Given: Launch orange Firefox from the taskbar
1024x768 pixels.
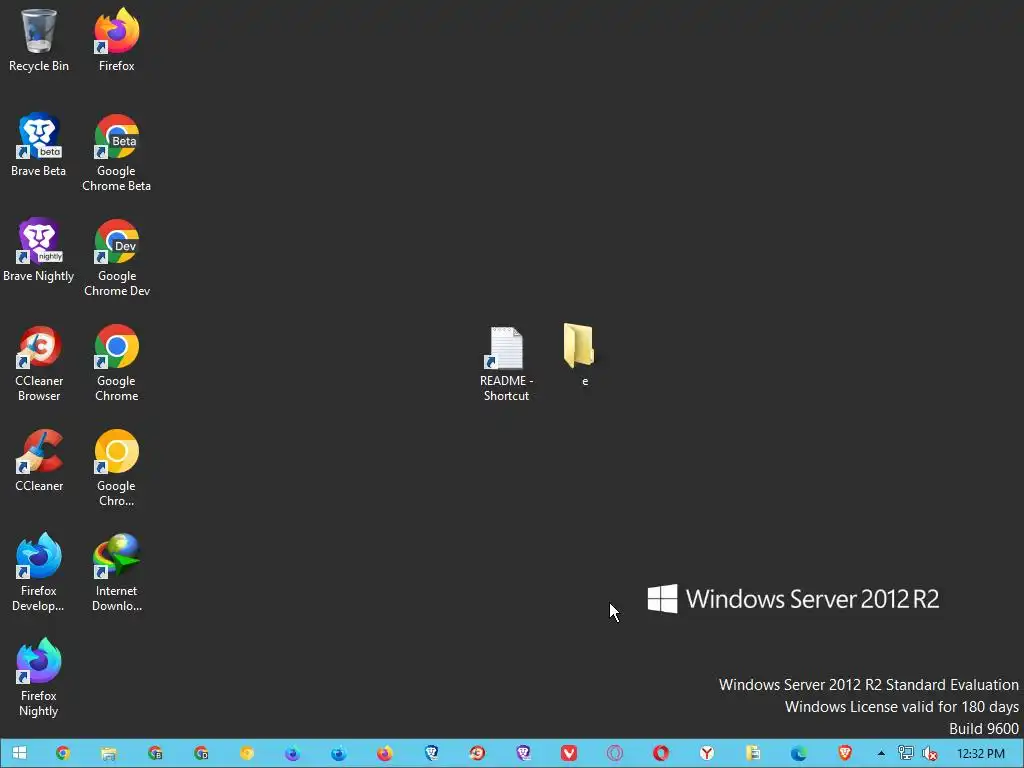Looking at the screenshot, I should coord(385,753).
